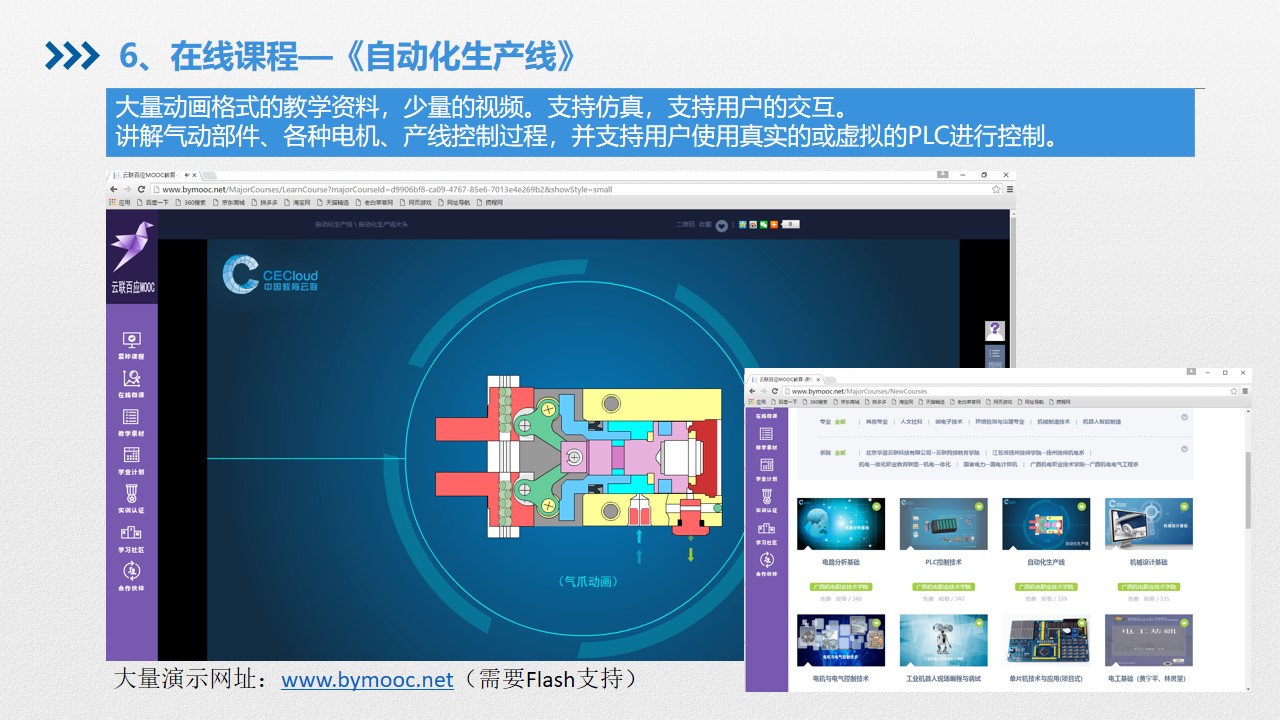
Task: Open the www.bymooc.net hyperlink on the slide
Action: [367, 680]
